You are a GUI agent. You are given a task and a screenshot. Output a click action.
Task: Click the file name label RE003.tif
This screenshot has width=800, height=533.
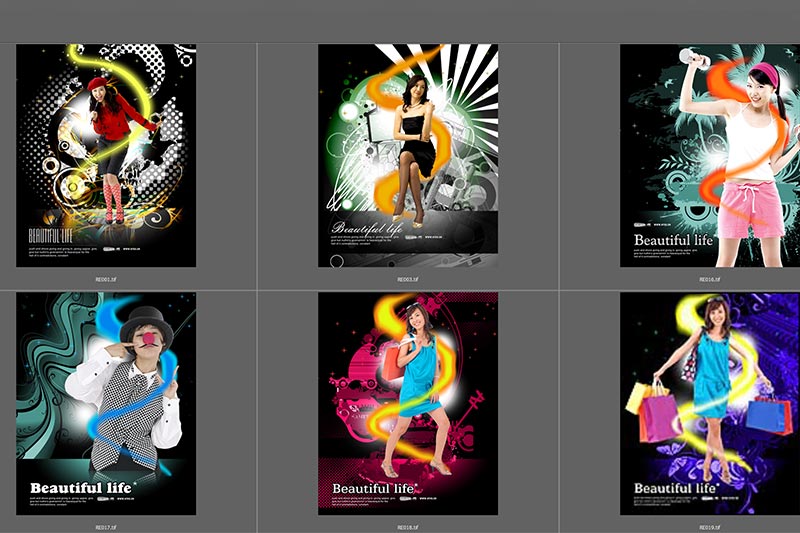(x=408, y=280)
